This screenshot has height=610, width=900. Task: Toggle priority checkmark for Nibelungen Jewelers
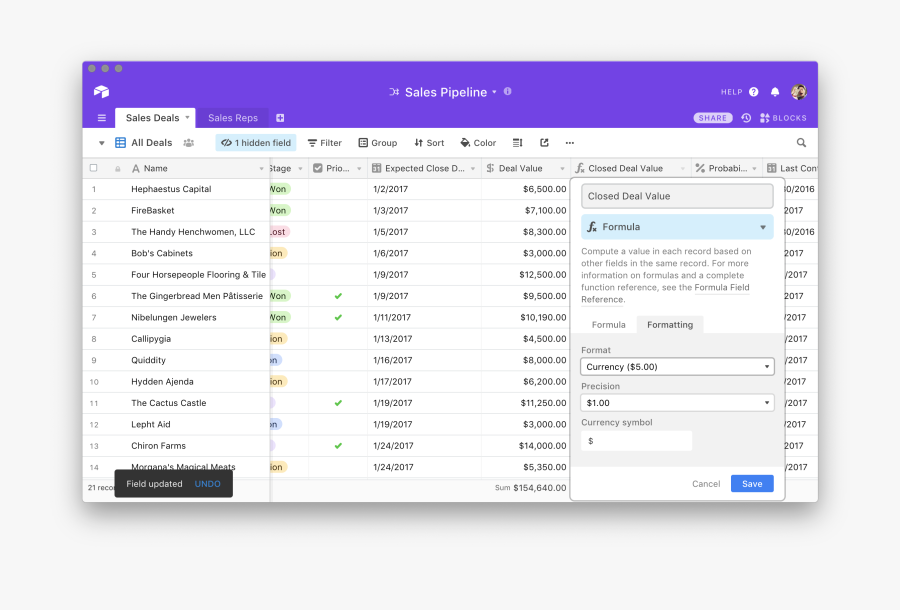pyautogui.click(x=338, y=318)
